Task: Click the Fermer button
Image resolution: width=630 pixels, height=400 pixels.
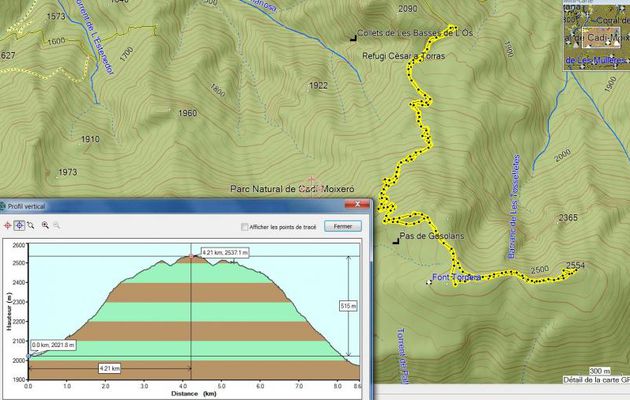Action: pyautogui.click(x=343, y=227)
